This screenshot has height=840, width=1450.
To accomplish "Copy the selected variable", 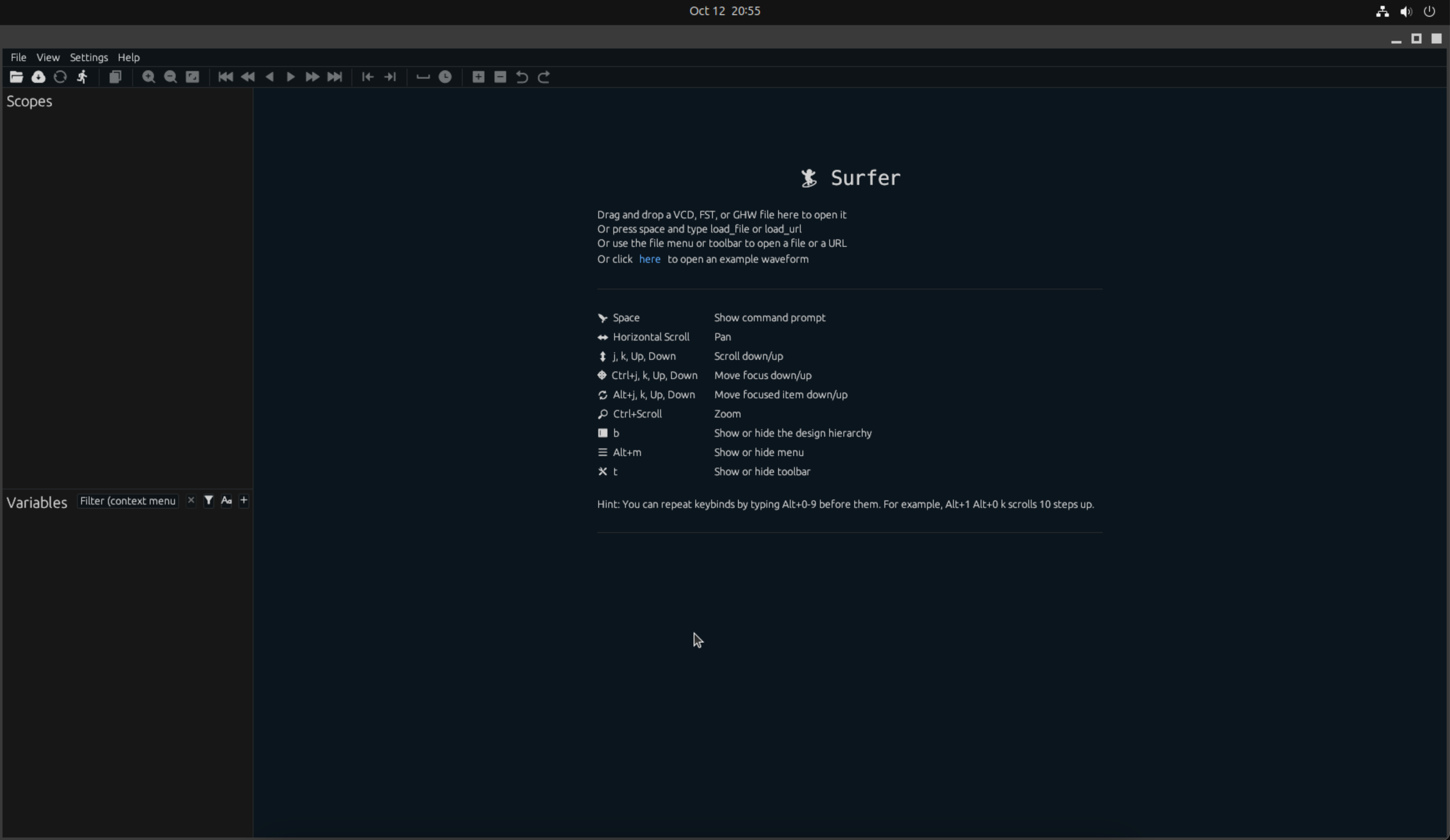I will coord(115,77).
